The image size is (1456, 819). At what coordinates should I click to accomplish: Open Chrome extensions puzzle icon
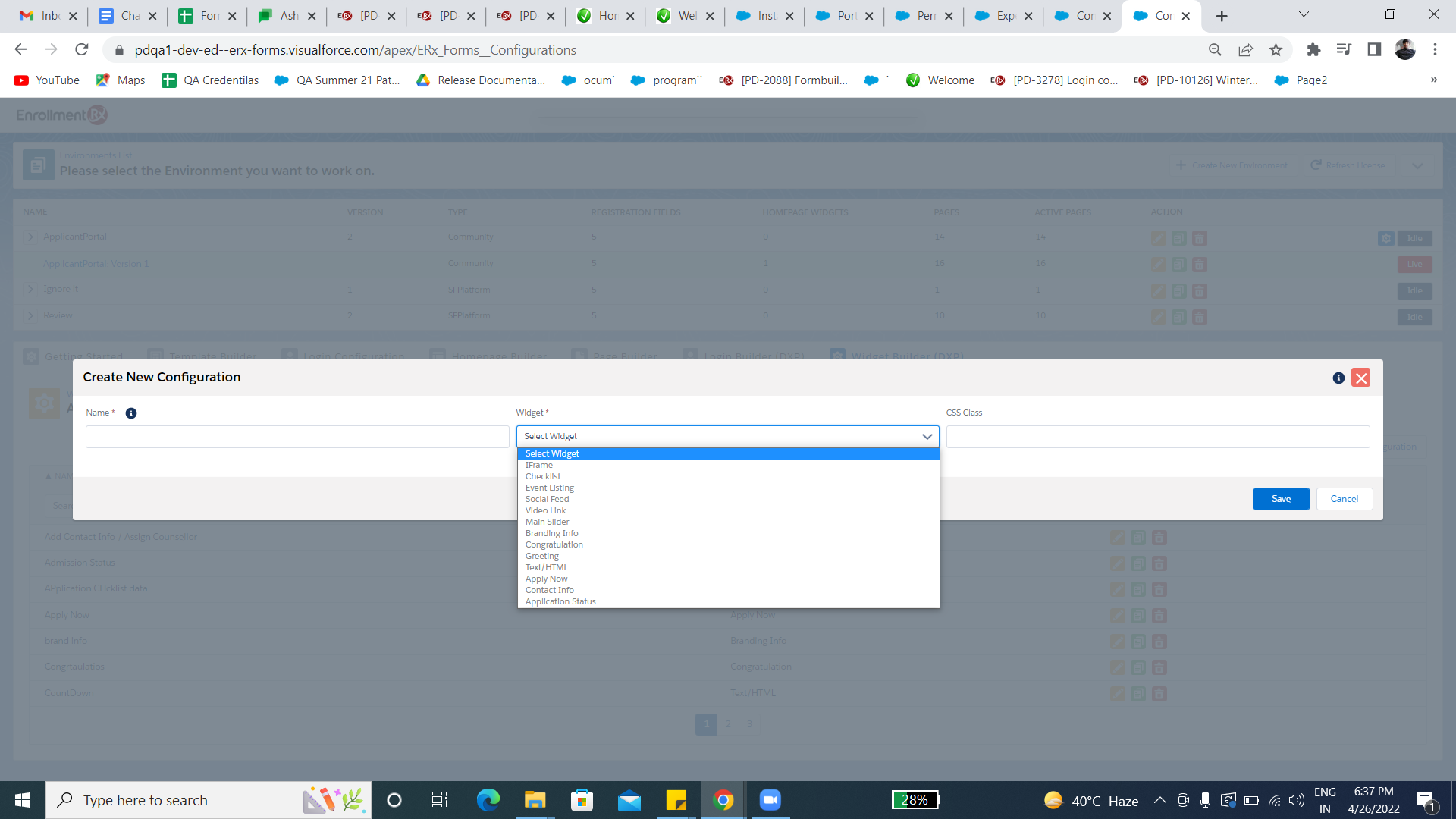coord(1313,50)
